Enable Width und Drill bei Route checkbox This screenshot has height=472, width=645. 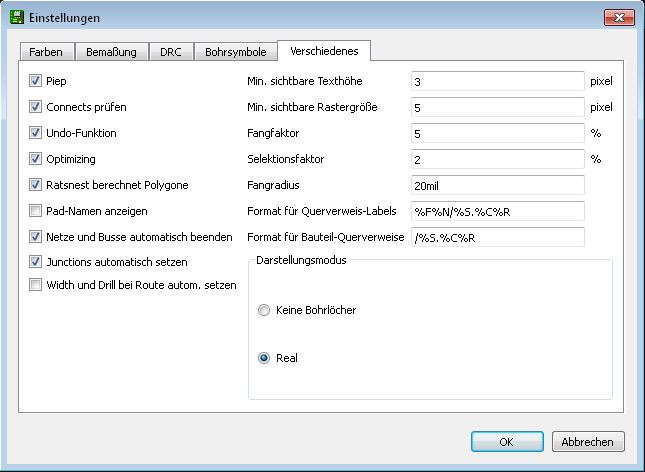tap(35, 284)
